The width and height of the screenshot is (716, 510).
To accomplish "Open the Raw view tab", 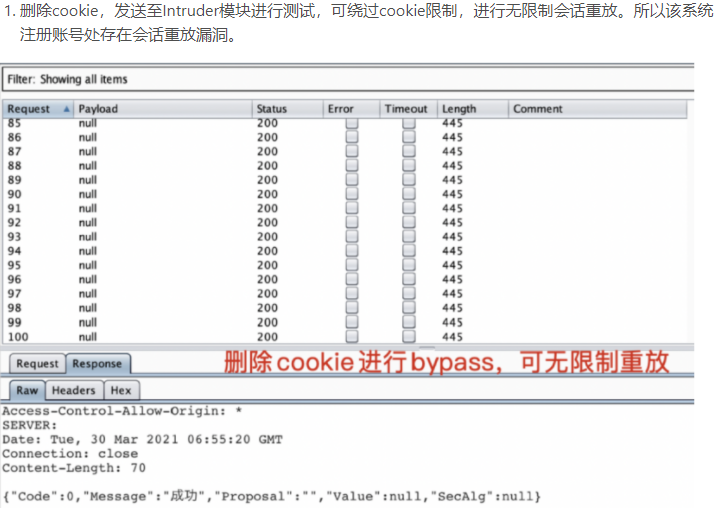I will [x=27, y=390].
